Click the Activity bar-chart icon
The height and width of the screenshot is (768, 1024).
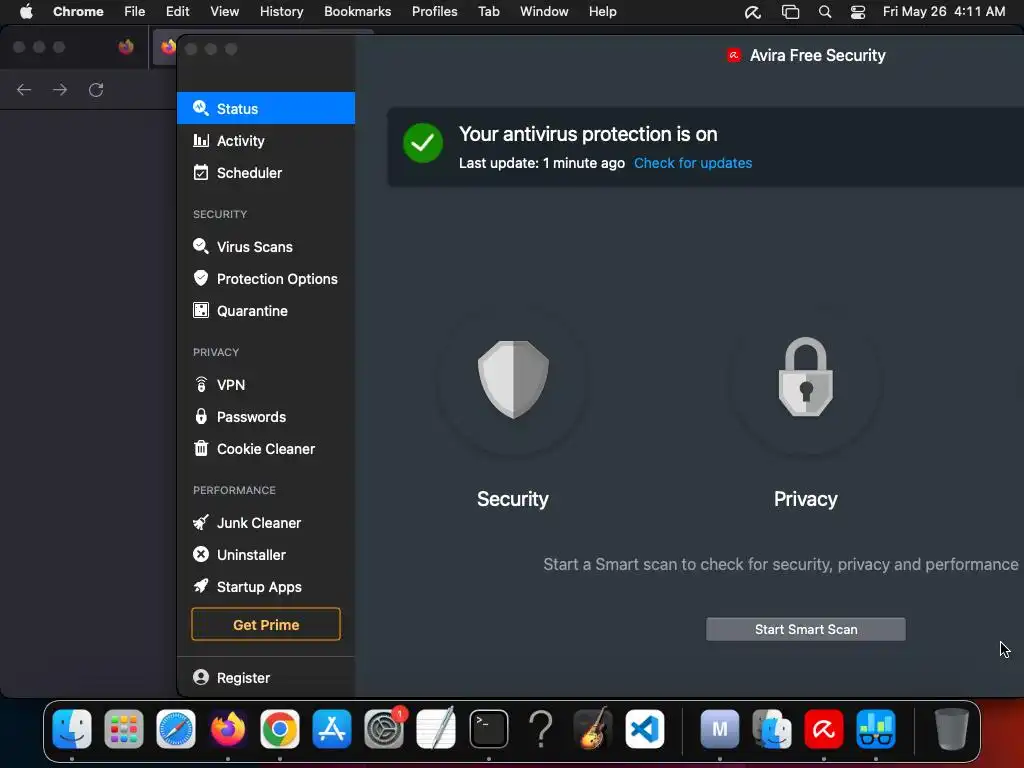tap(201, 140)
